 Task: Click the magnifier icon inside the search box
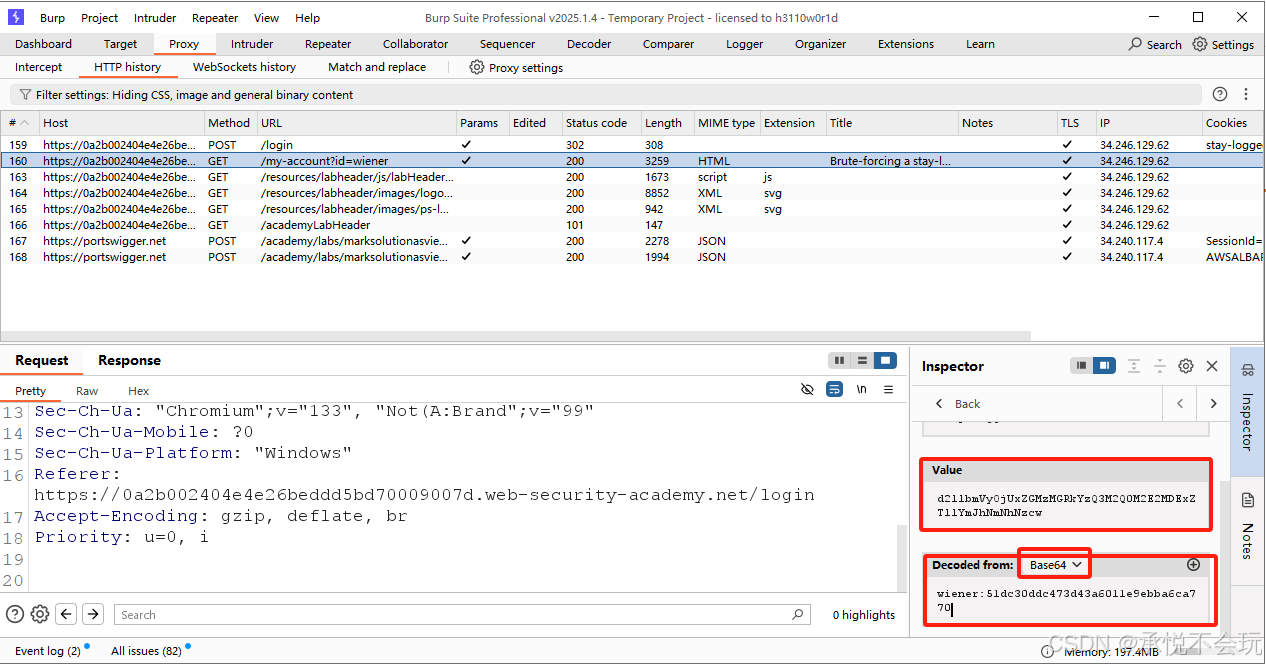pos(797,615)
